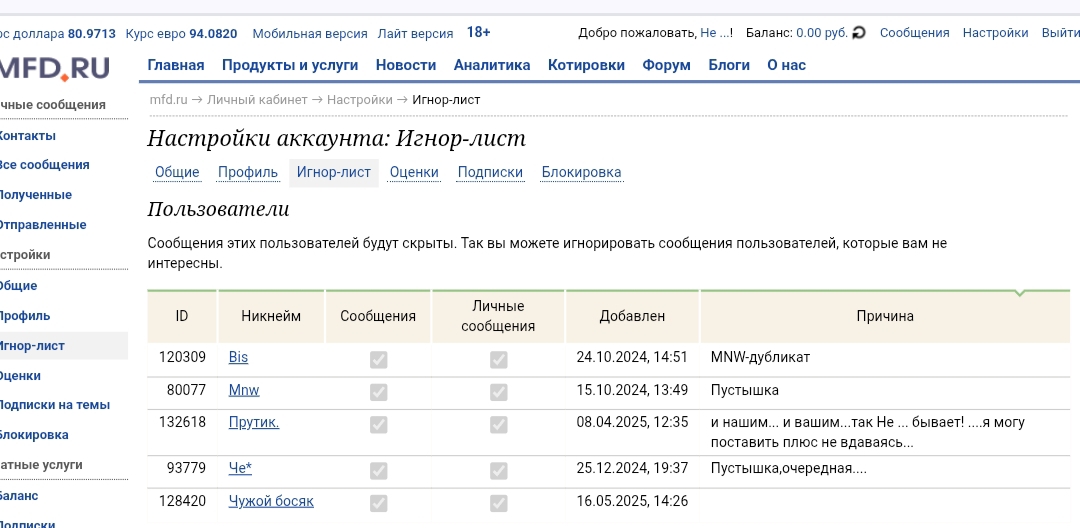
Task: Toggle Личные сообщения checkbox for Че*
Action: pos(498,470)
